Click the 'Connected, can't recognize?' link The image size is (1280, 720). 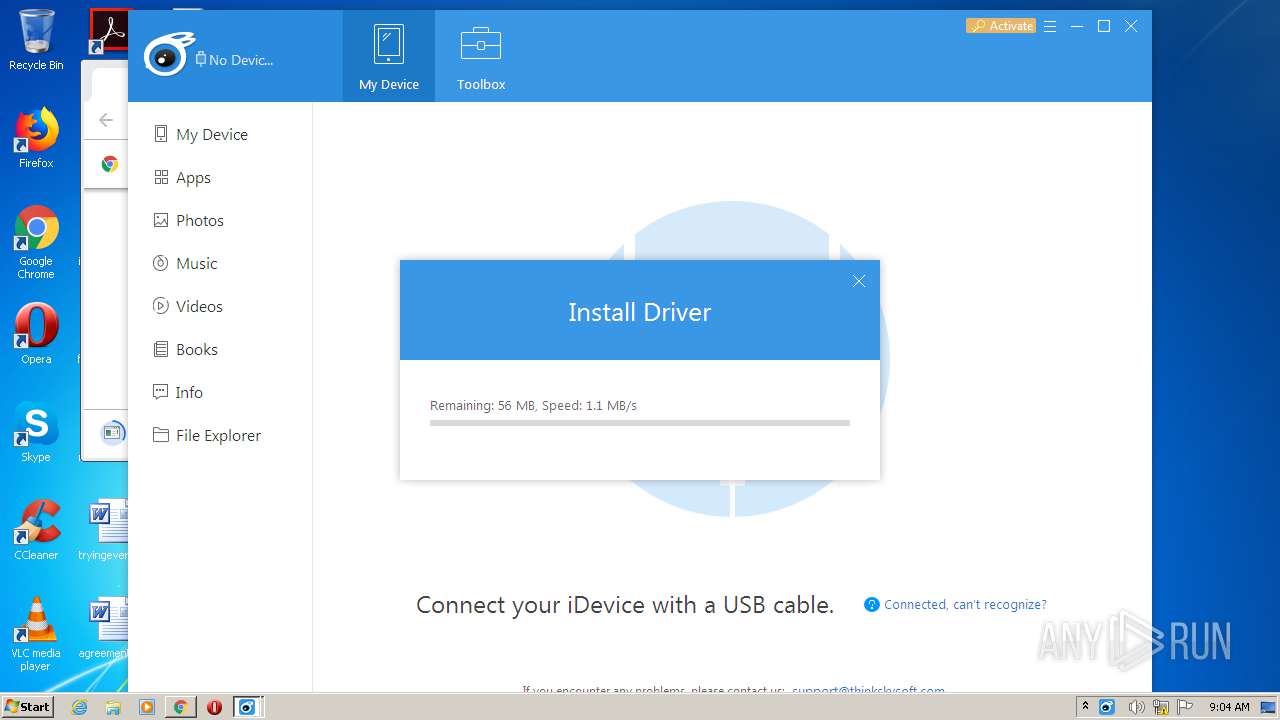coord(965,605)
